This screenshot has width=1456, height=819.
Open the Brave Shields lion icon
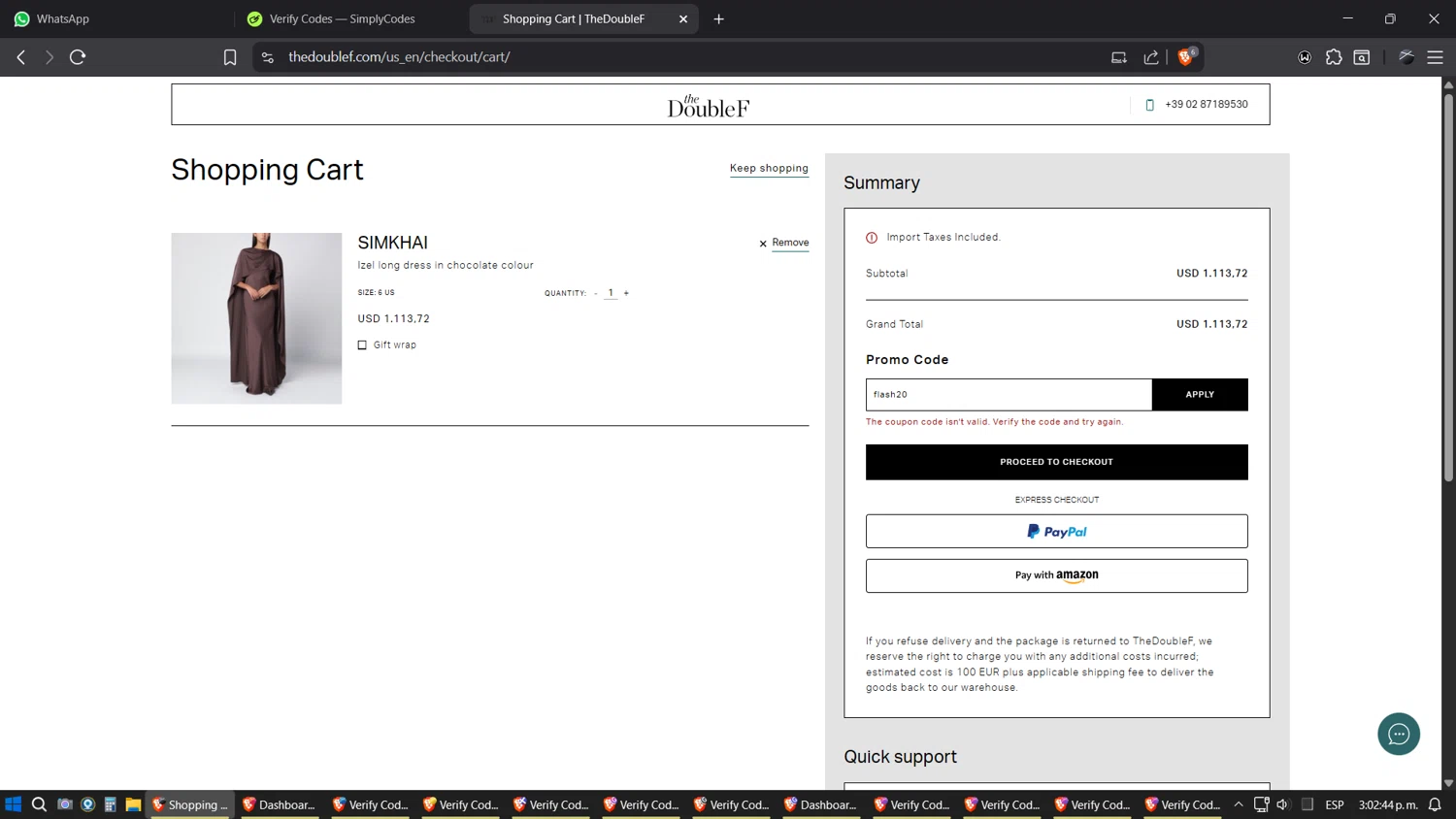(x=1185, y=57)
